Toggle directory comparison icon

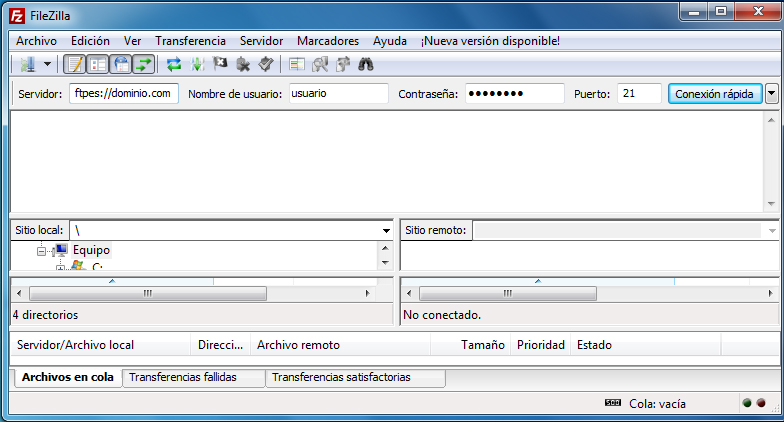click(320, 64)
